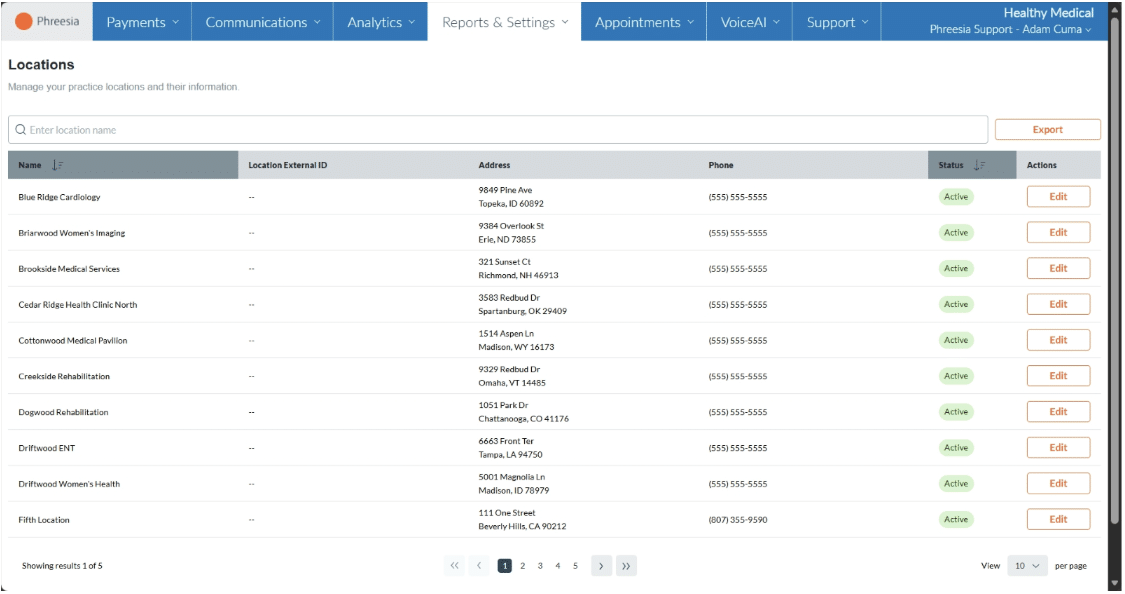Click Dogwood Rehabilitation name
This screenshot has width=1125, height=594.
click(x=63, y=412)
